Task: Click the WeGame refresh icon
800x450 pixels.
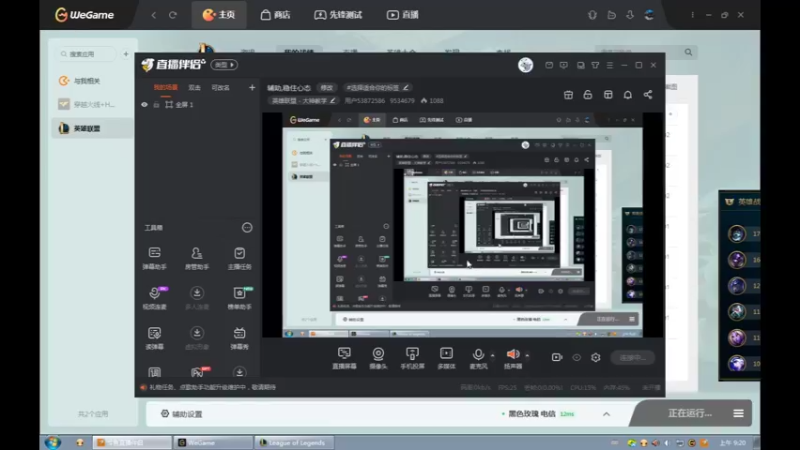Action: [x=173, y=15]
